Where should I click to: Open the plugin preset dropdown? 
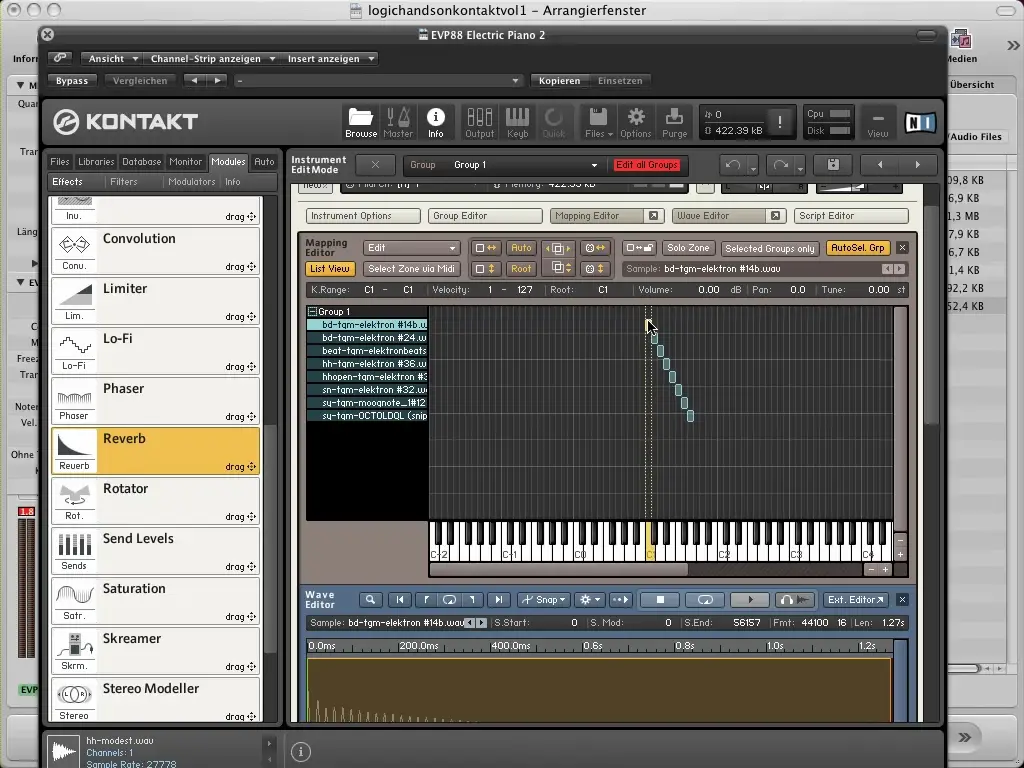[x=379, y=80]
